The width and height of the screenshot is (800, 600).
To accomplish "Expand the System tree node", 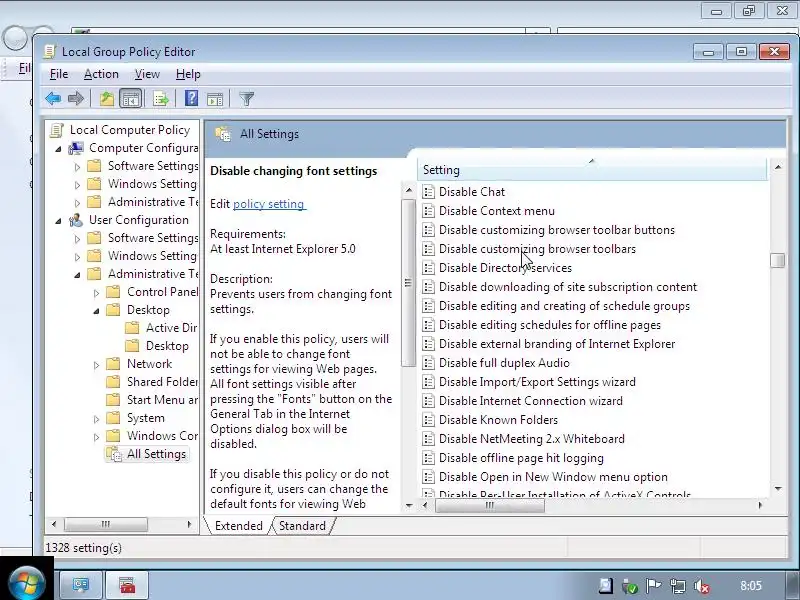I will pyautogui.click(x=96, y=419).
